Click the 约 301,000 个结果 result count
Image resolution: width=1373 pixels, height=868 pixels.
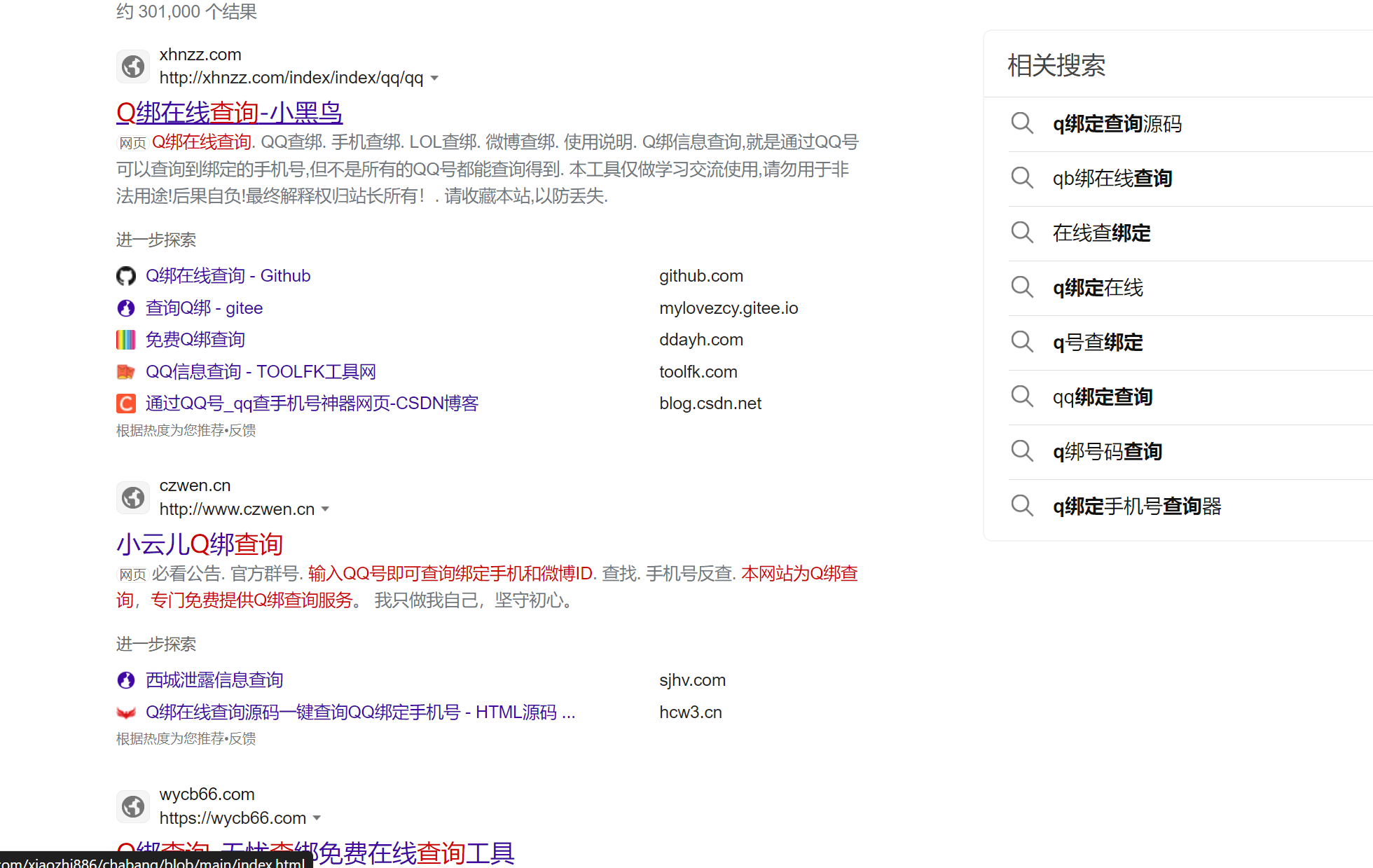point(186,11)
